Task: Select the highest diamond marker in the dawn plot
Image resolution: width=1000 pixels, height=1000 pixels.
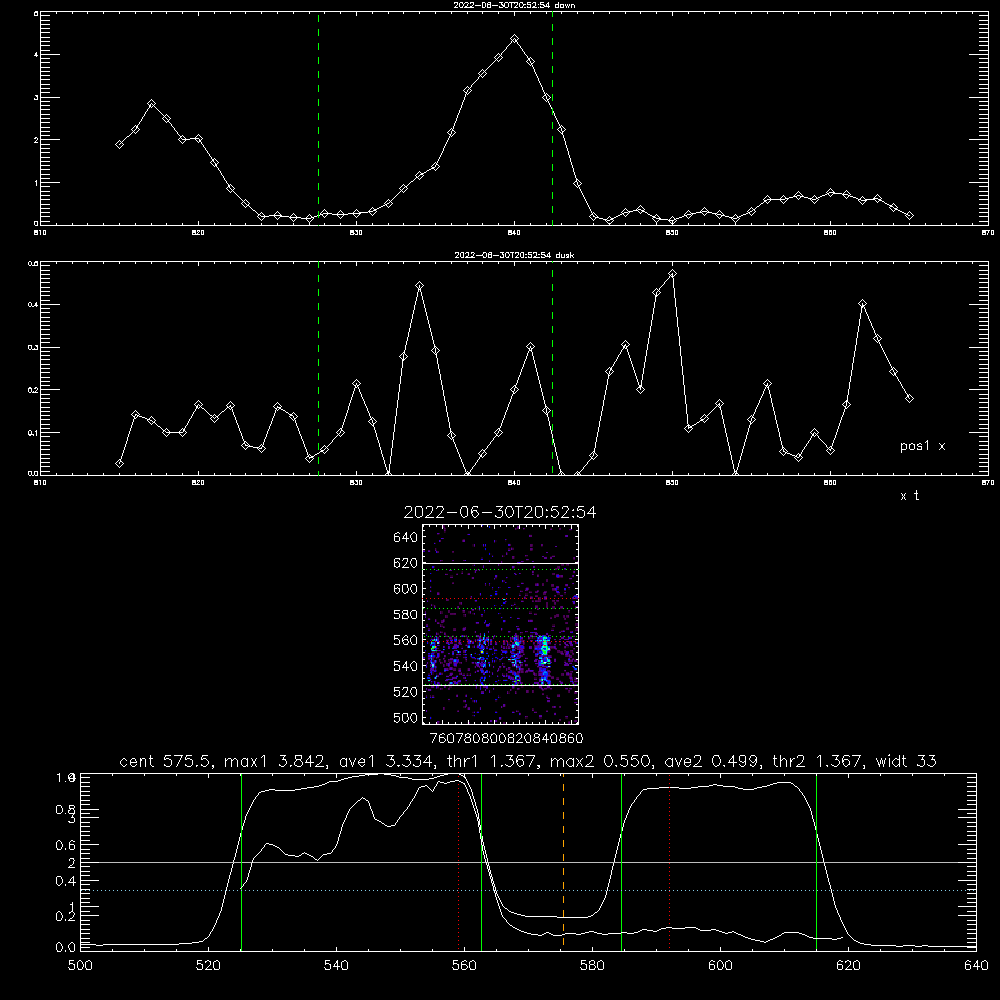Action: point(515,39)
